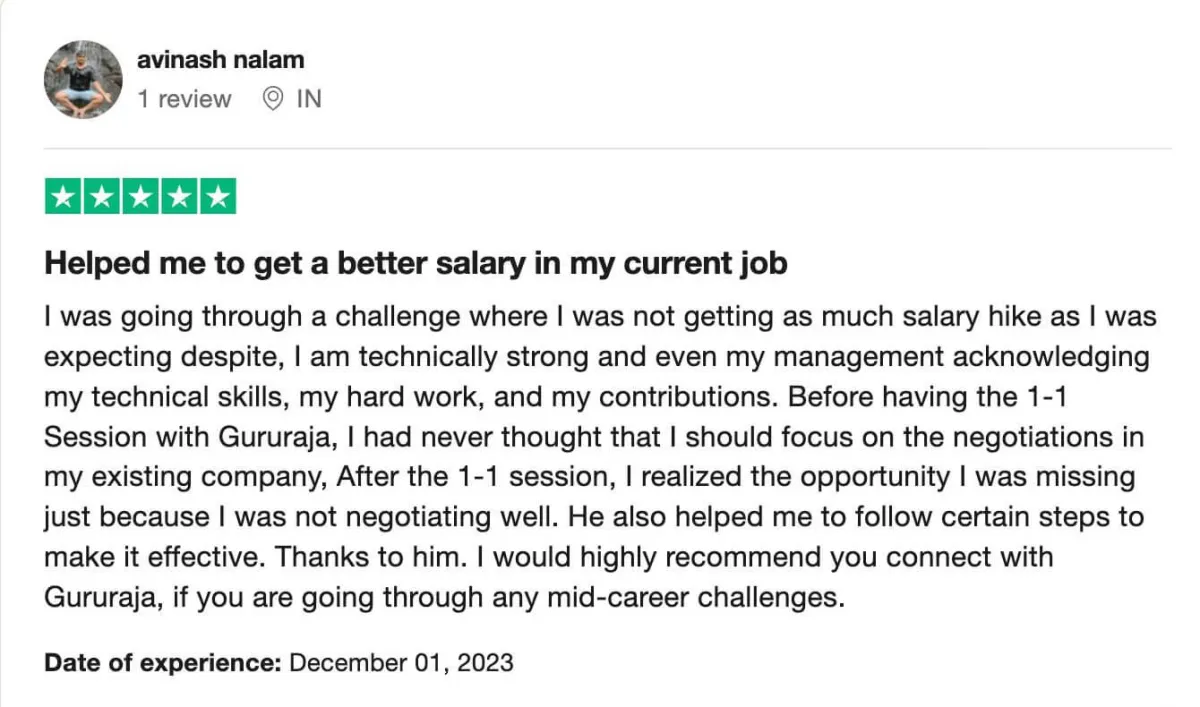Click the second green rating star
Viewport: 1200px width, 707px height.
click(102, 196)
